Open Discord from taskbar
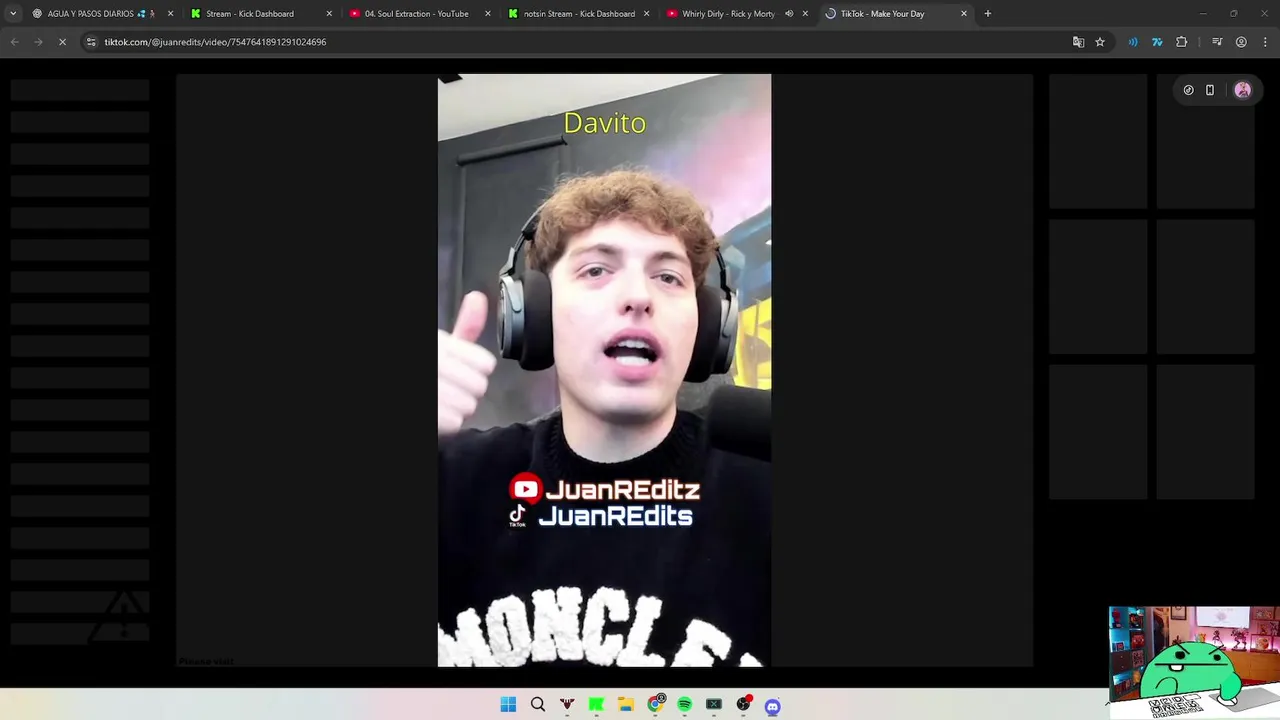This screenshot has height=720, width=1280. click(x=772, y=706)
